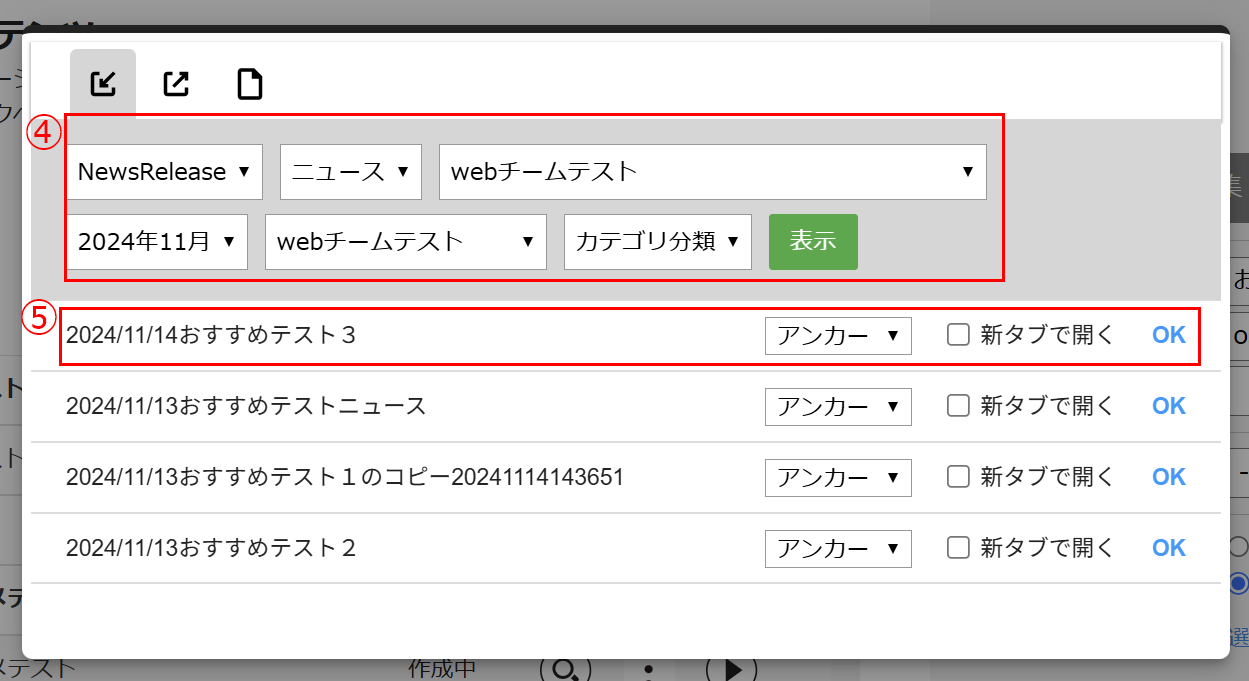Open アンカー dropdown for テスト１のコピー row
The width and height of the screenshot is (1249, 681).
coord(838,478)
